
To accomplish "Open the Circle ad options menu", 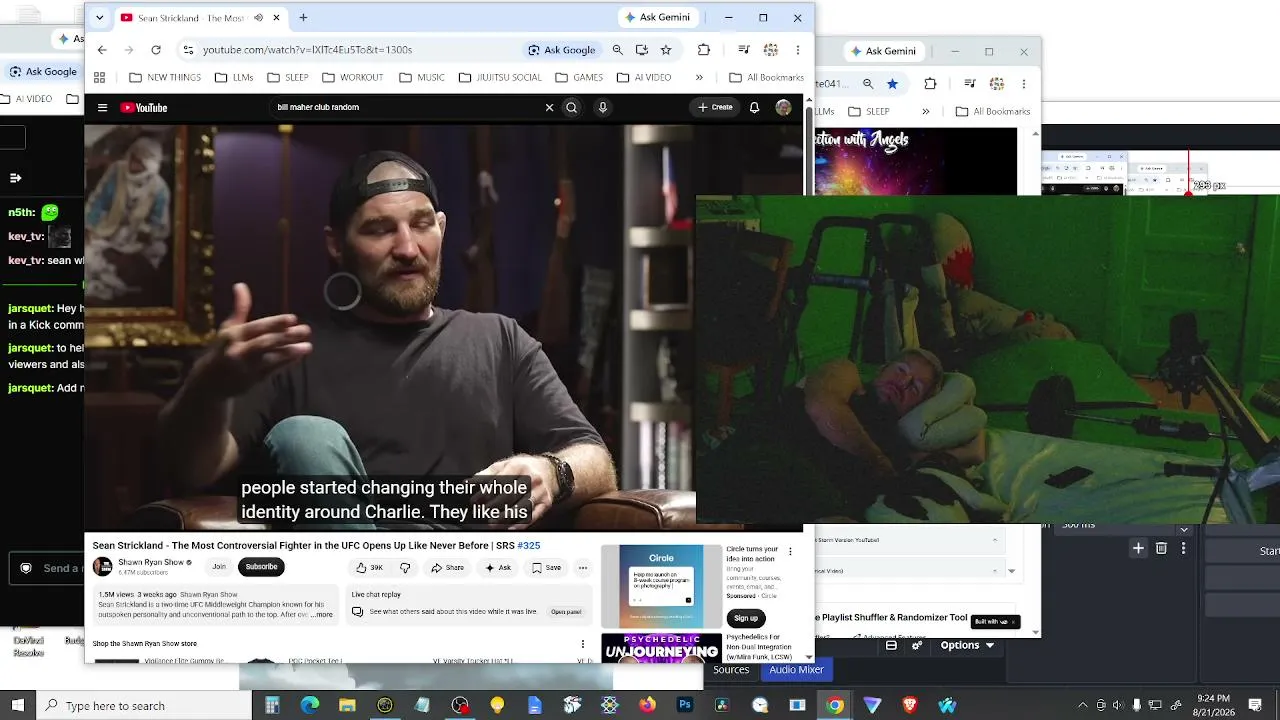I will pos(790,551).
